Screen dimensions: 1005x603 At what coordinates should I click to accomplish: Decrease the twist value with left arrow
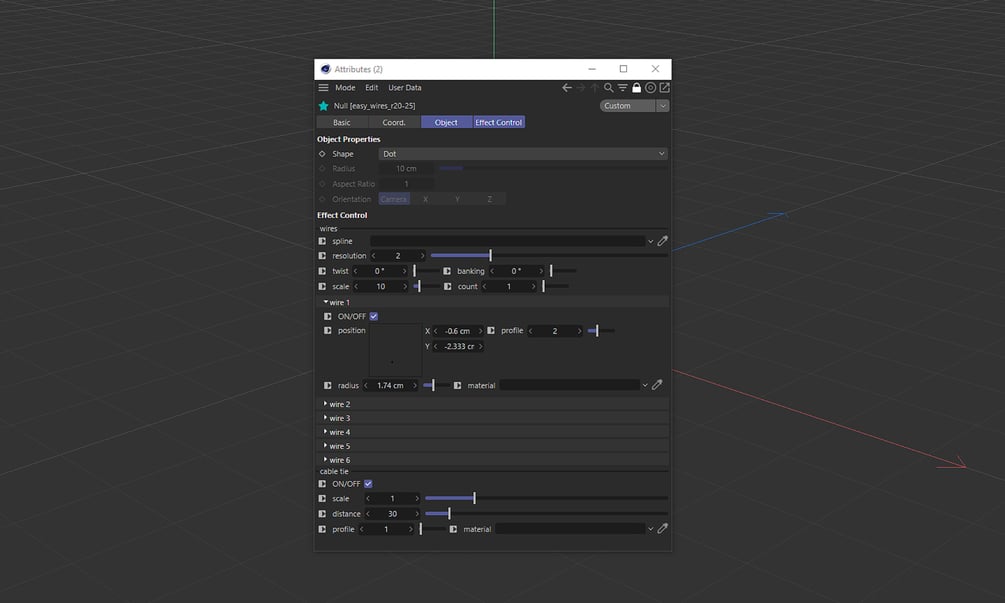coord(356,271)
